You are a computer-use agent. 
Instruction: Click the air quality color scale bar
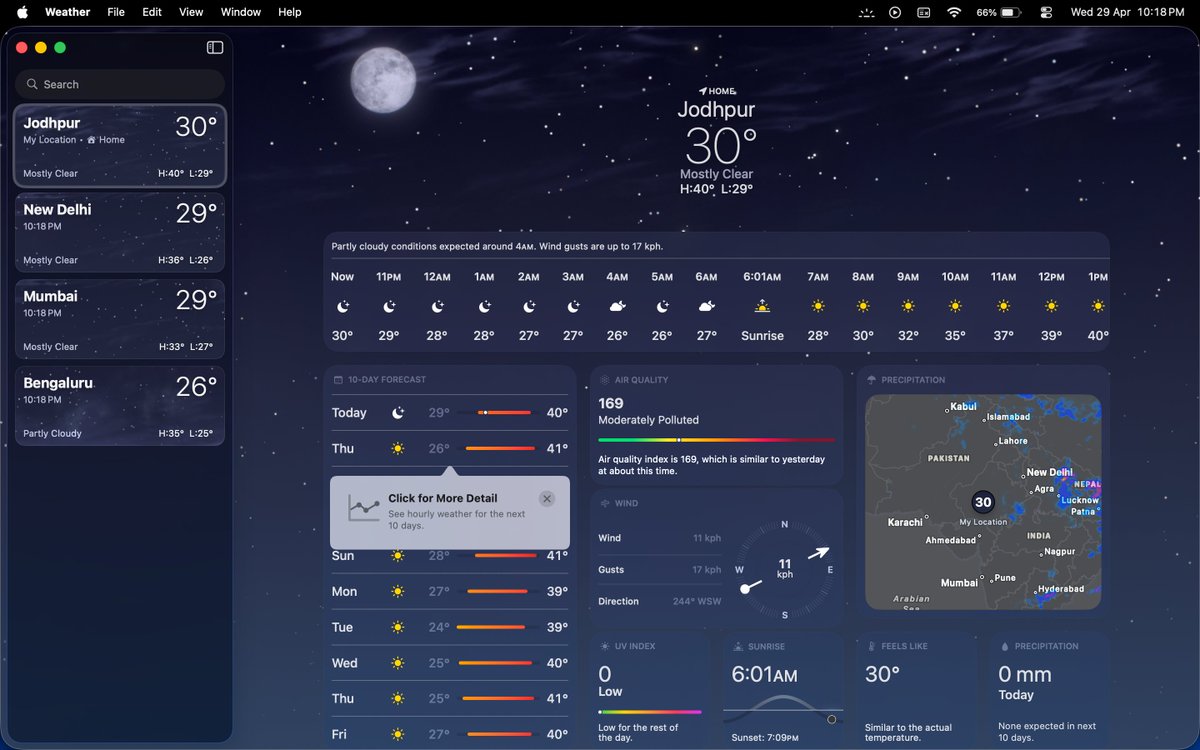[716, 440]
